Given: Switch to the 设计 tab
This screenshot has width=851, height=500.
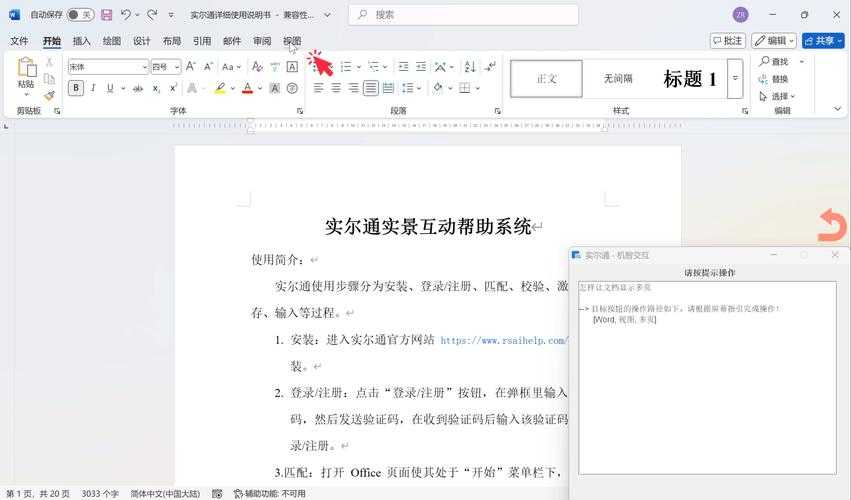Looking at the screenshot, I should pos(142,41).
